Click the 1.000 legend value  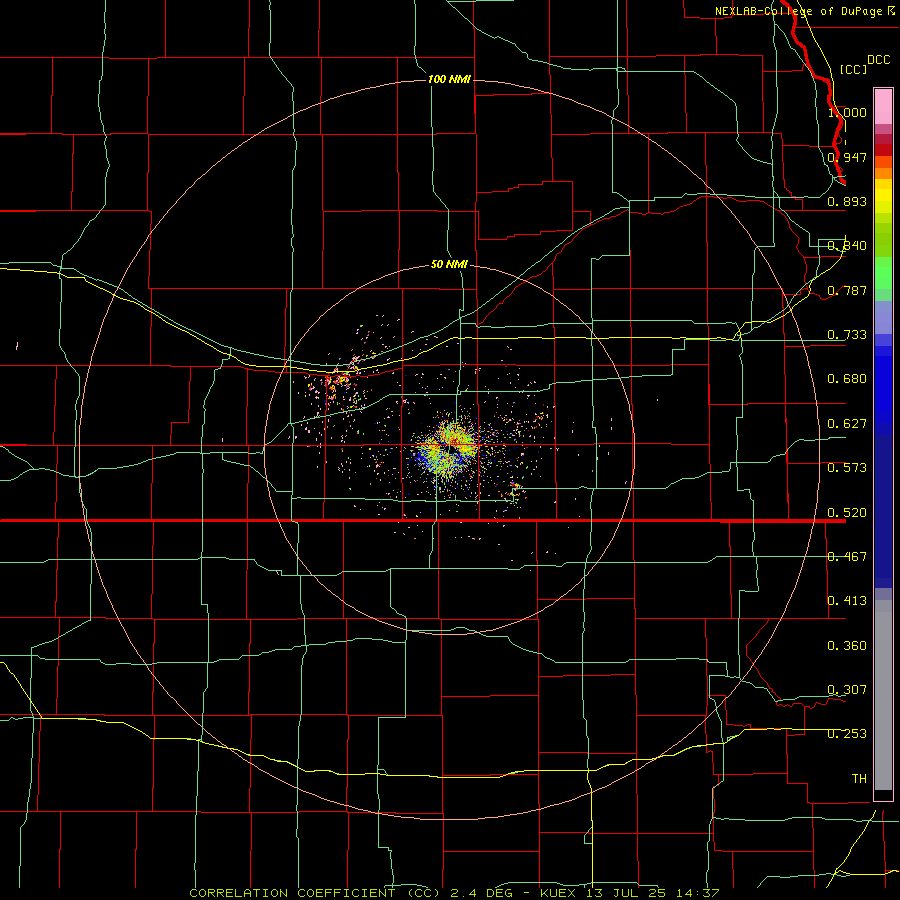click(847, 112)
